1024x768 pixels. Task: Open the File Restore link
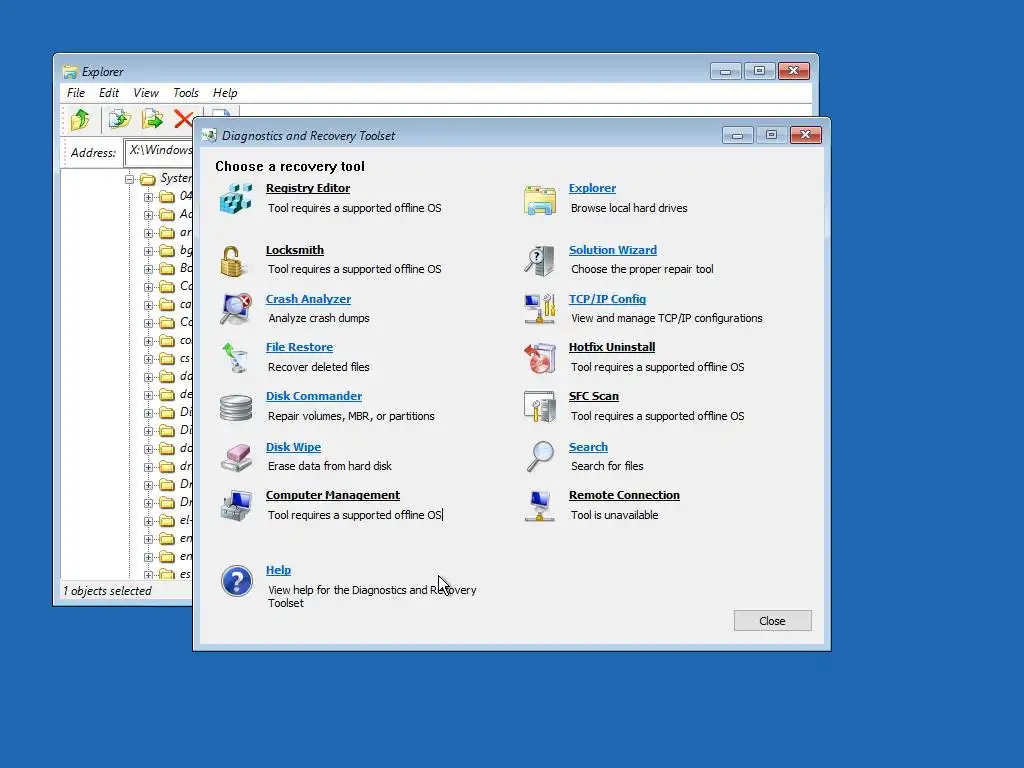pyautogui.click(x=299, y=347)
